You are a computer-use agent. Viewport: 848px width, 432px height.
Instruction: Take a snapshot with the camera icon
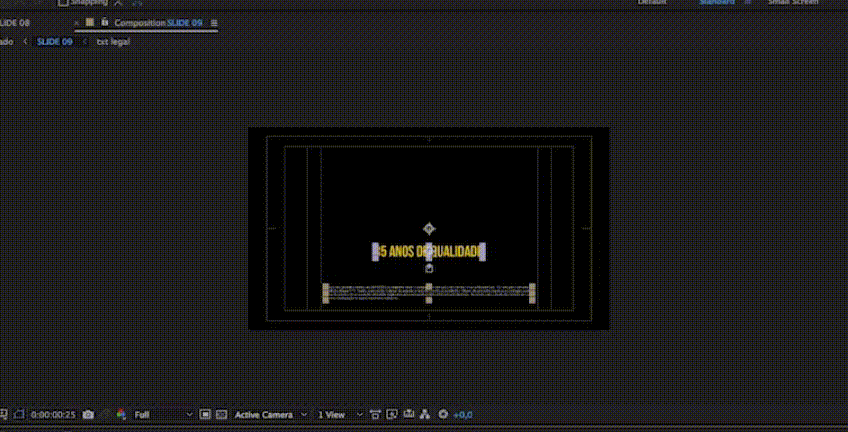point(89,414)
